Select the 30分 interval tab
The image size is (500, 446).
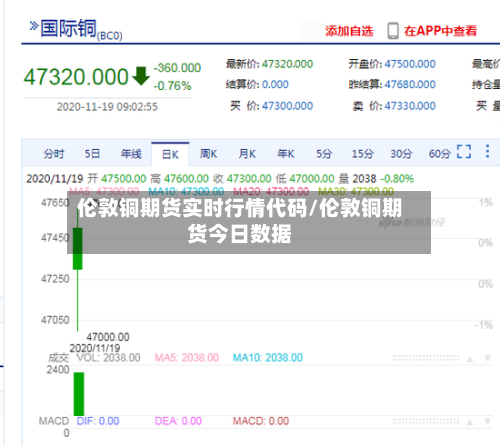[x=401, y=154]
